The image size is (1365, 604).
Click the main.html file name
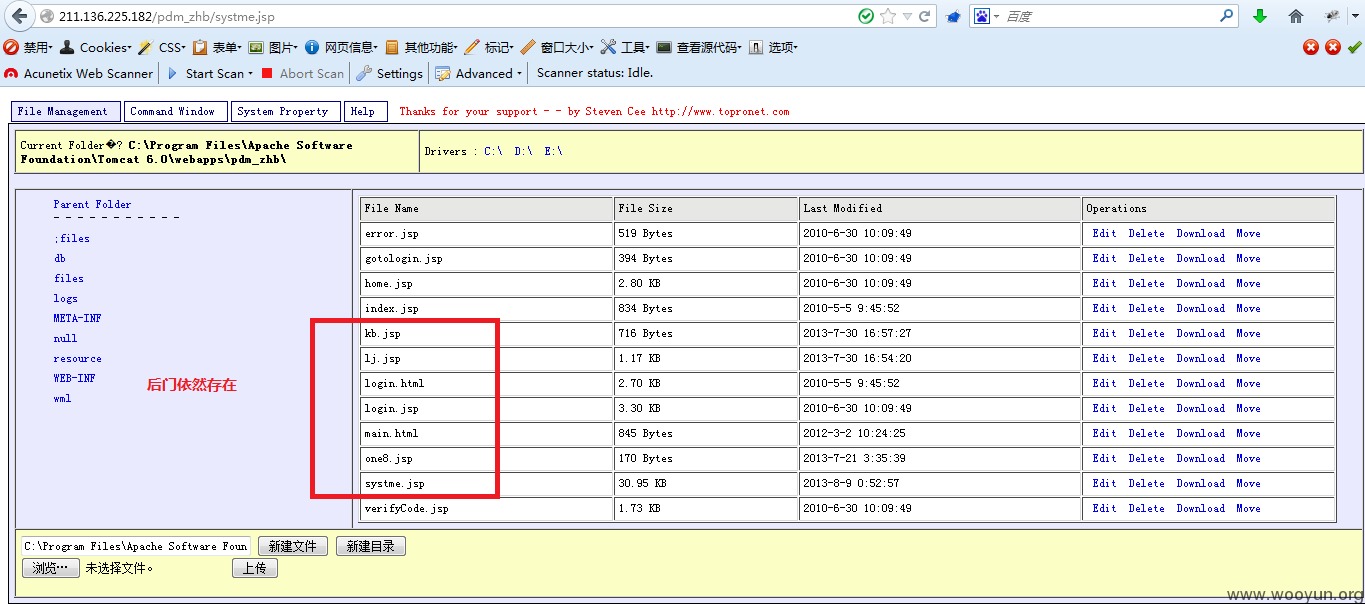(x=391, y=433)
